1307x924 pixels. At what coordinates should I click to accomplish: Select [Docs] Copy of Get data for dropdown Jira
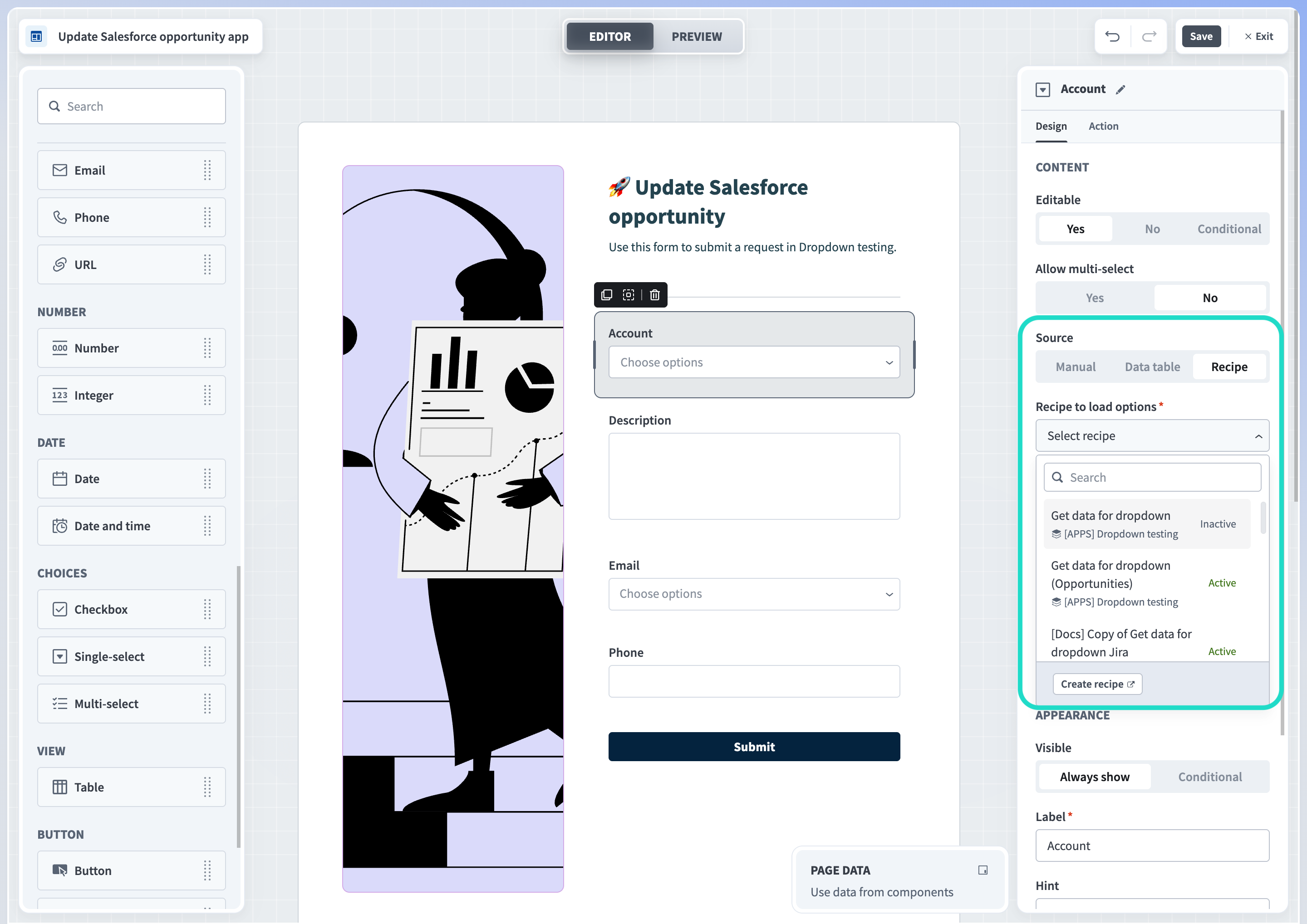1146,643
